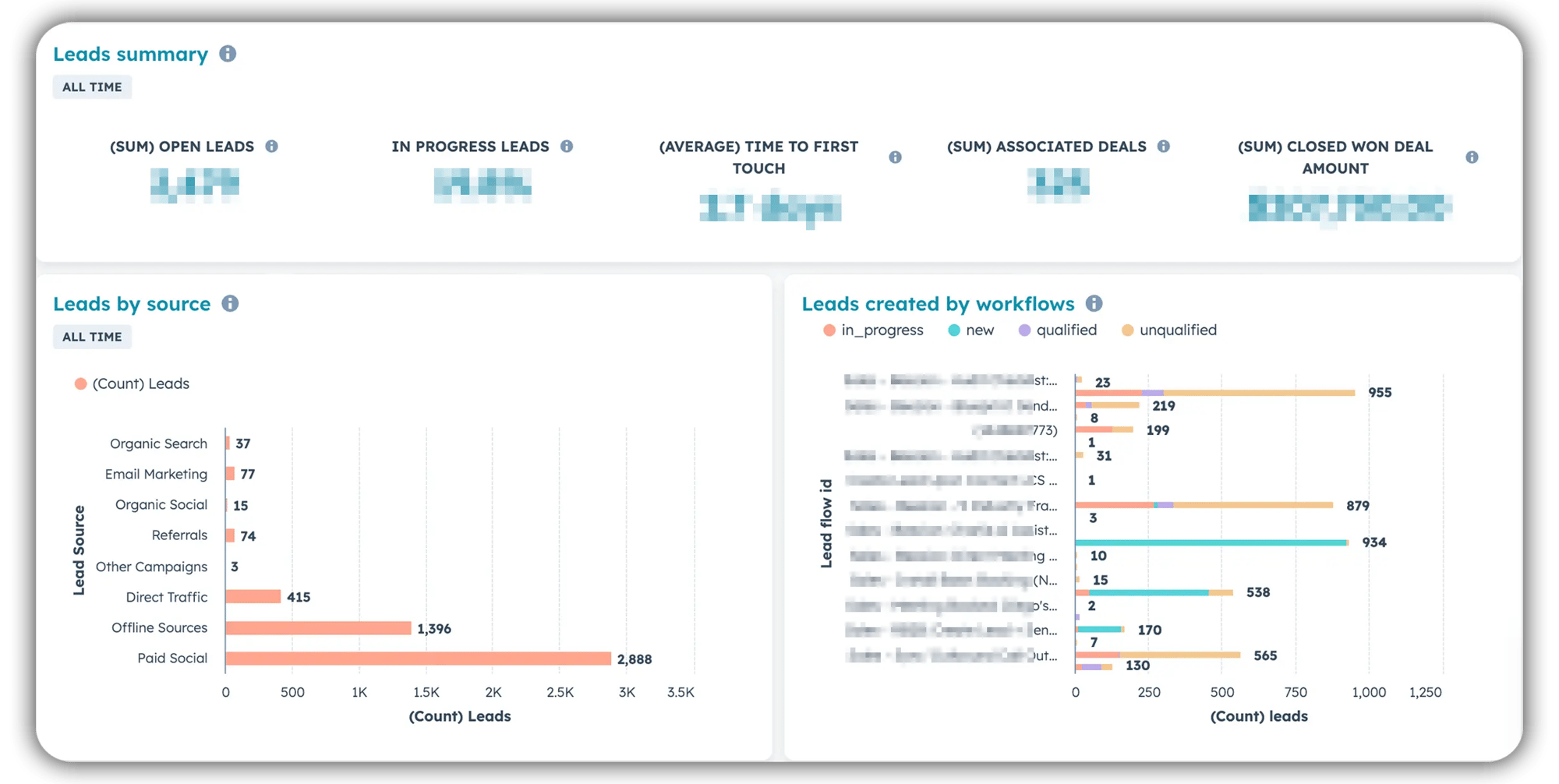Click the info icon beside Leads created by workflows

(1094, 304)
